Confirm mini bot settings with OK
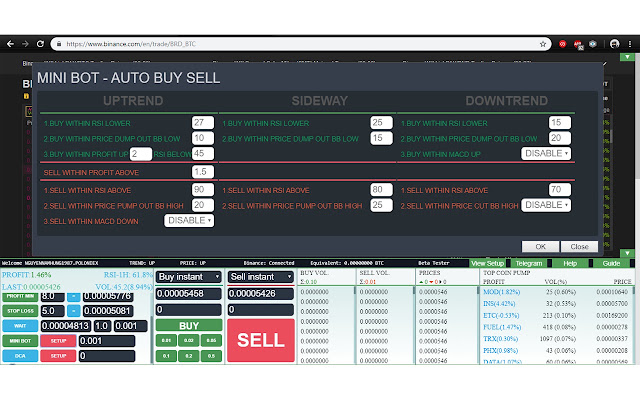Viewport: 640px width, 400px height. click(x=540, y=247)
